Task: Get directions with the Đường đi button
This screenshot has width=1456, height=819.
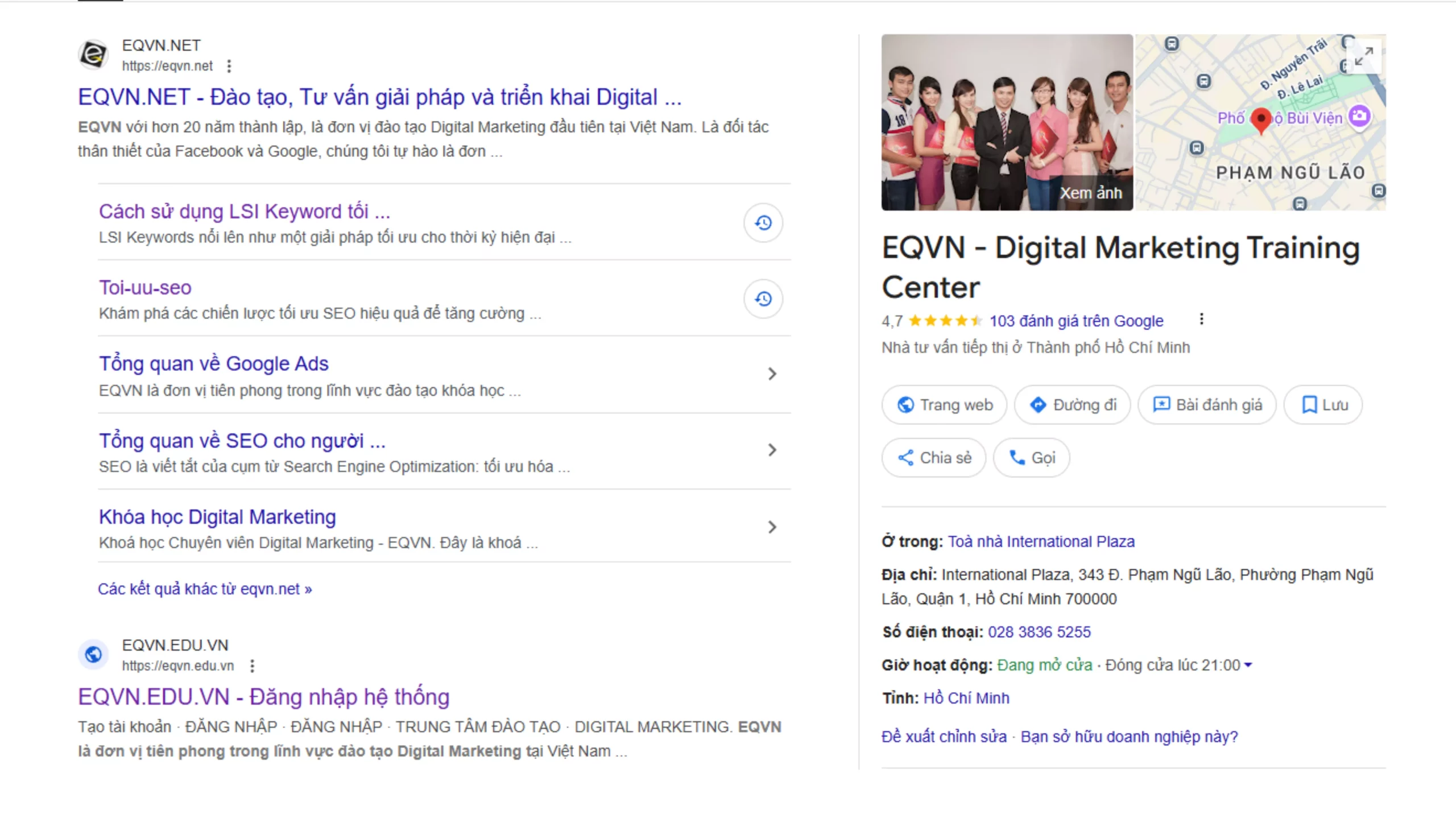Action: pos(1073,405)
